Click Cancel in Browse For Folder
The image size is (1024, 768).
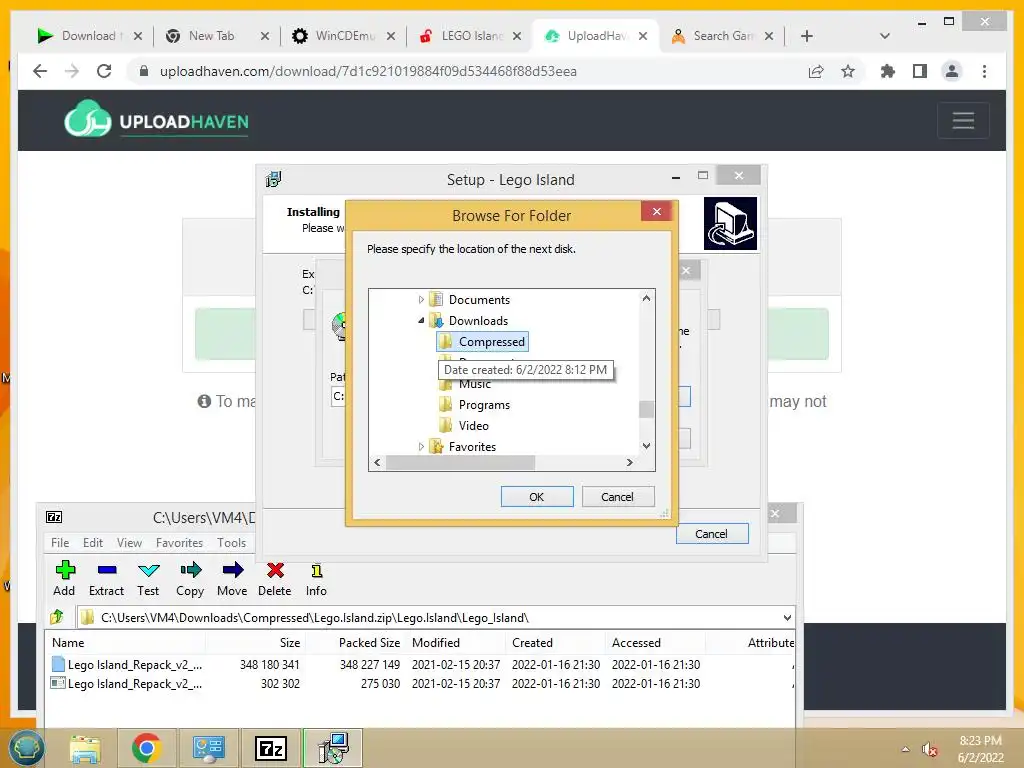point(617,497)
